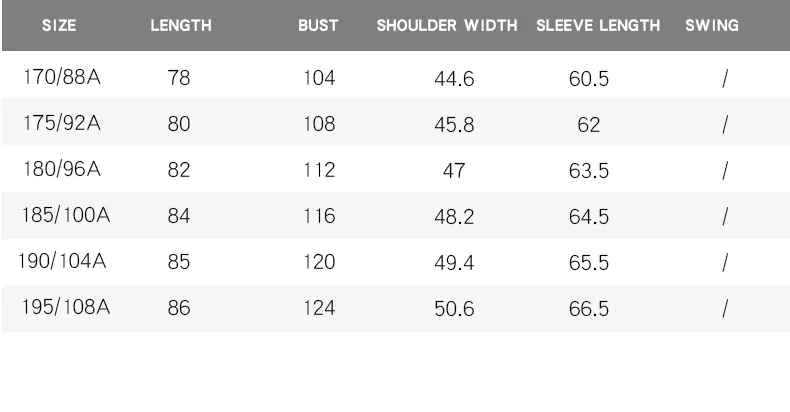Click size 180/96A row label
Screen dimensions: 790x412
tap(62, 169)
